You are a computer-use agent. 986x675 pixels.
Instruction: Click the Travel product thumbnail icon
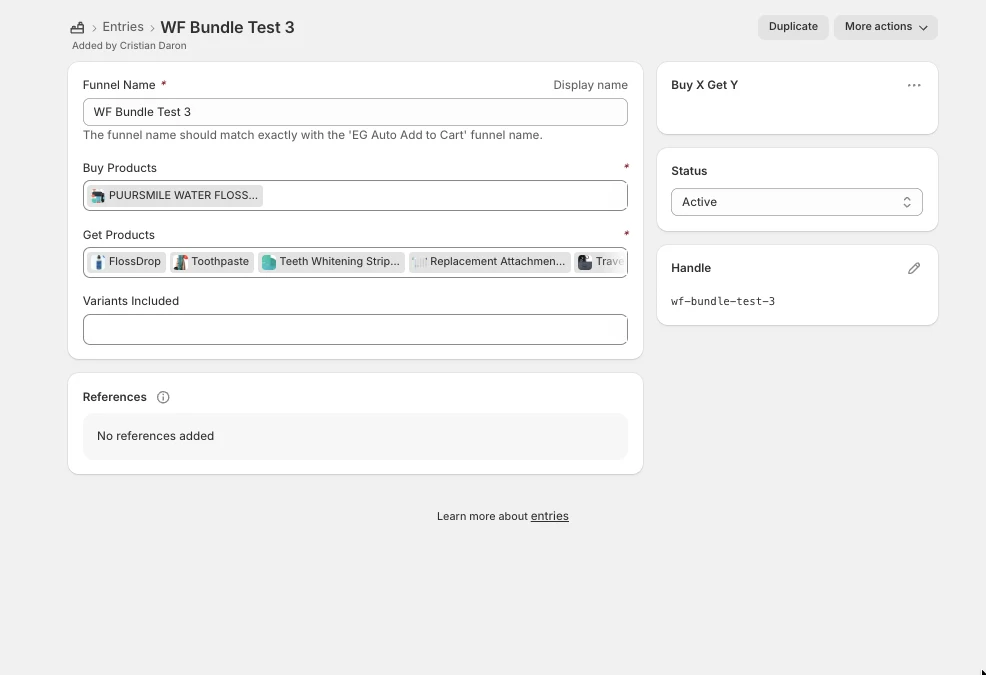(x=585, y=262)
